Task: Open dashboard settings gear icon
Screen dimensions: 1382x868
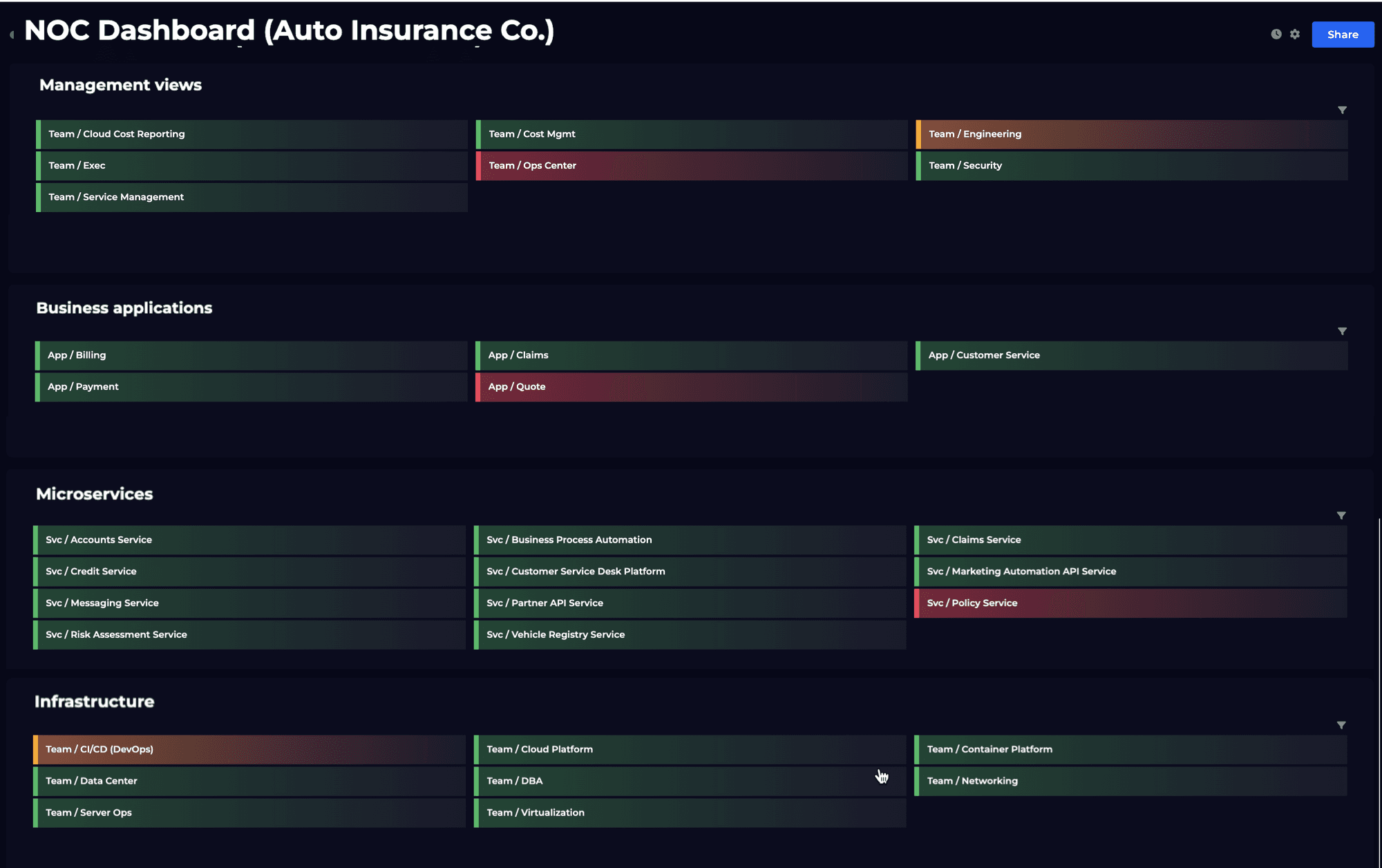Action: [1295, 34]
